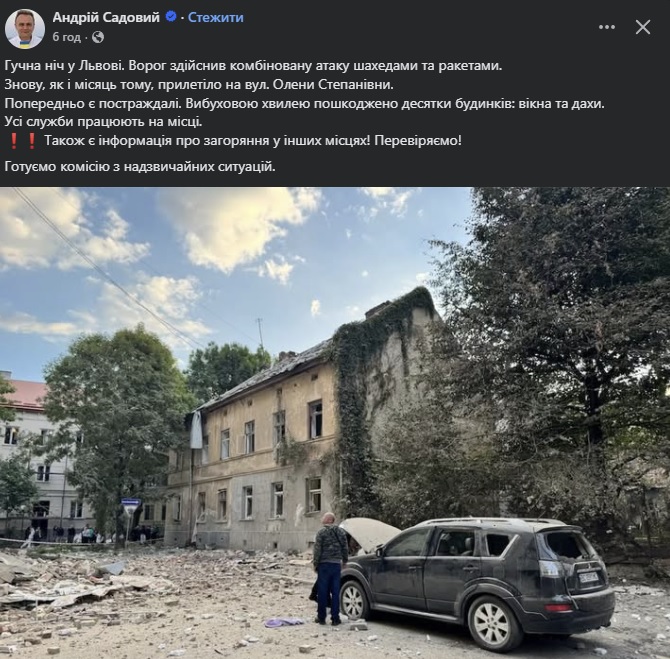Close the post with the X
The height and width of the screenshot is (659, 670).
click(643, 27)
